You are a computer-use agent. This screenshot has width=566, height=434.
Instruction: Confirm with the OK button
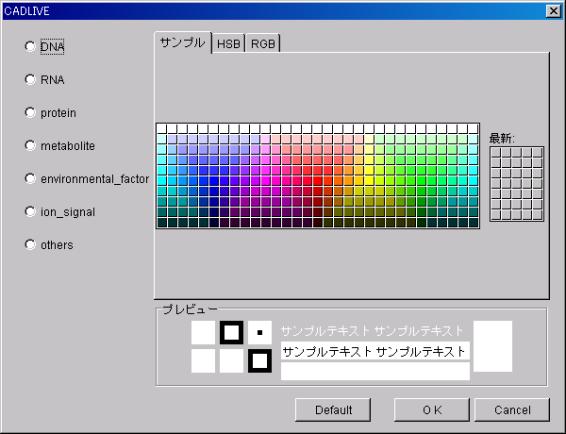coord(432,410)
